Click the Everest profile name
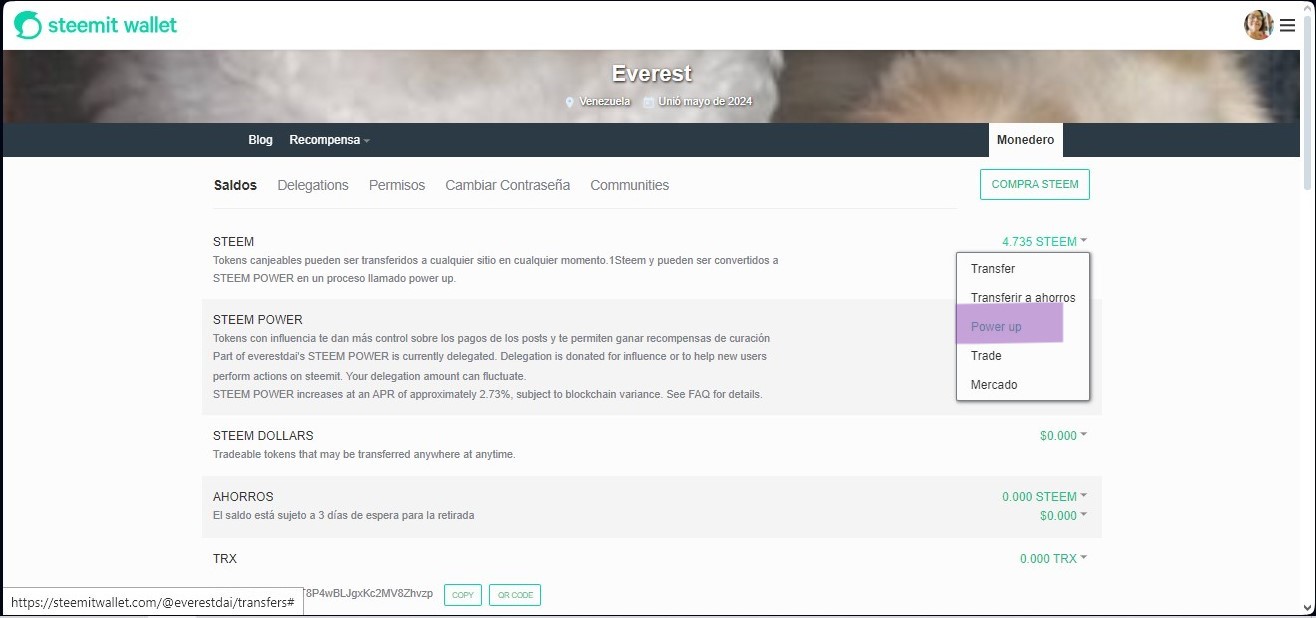 pos(652,74)
